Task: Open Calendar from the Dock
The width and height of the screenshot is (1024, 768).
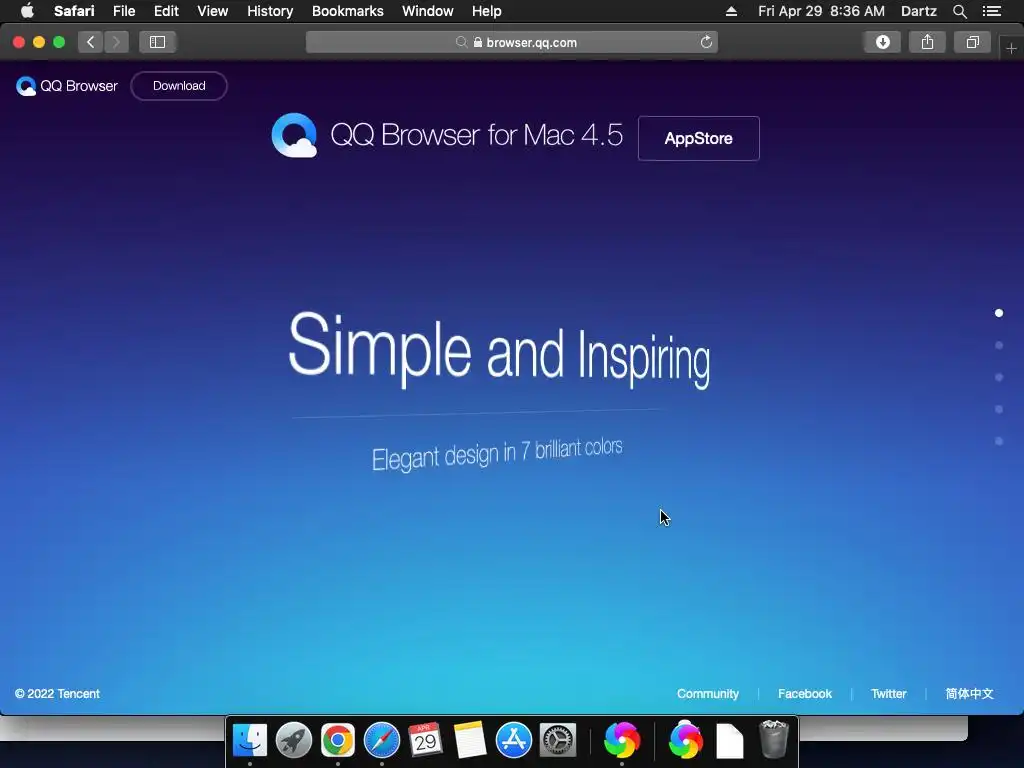Action: pos(426,740)
